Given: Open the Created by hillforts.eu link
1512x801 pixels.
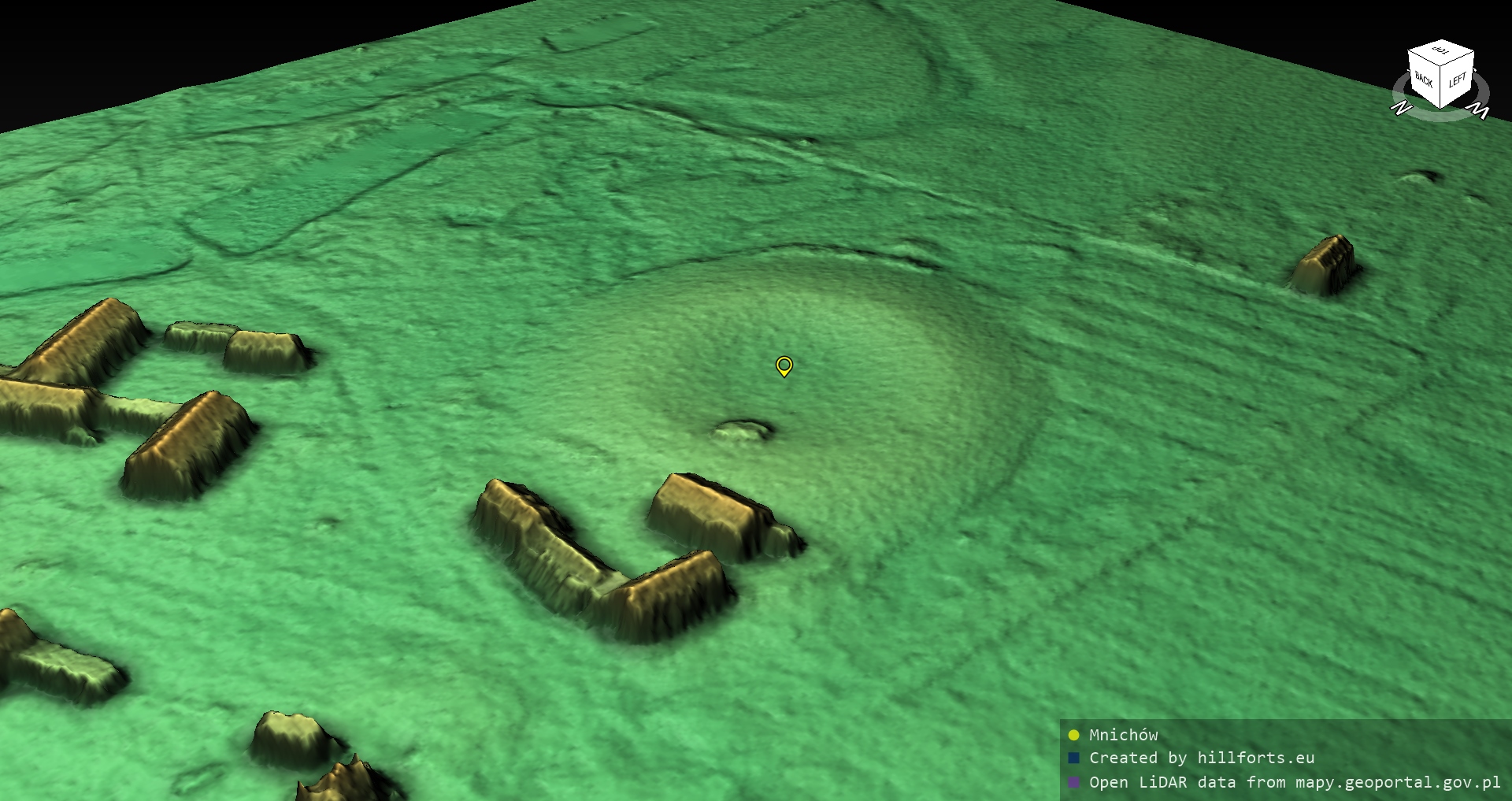Looking at the screenshot, I should tap(1202, 758).
